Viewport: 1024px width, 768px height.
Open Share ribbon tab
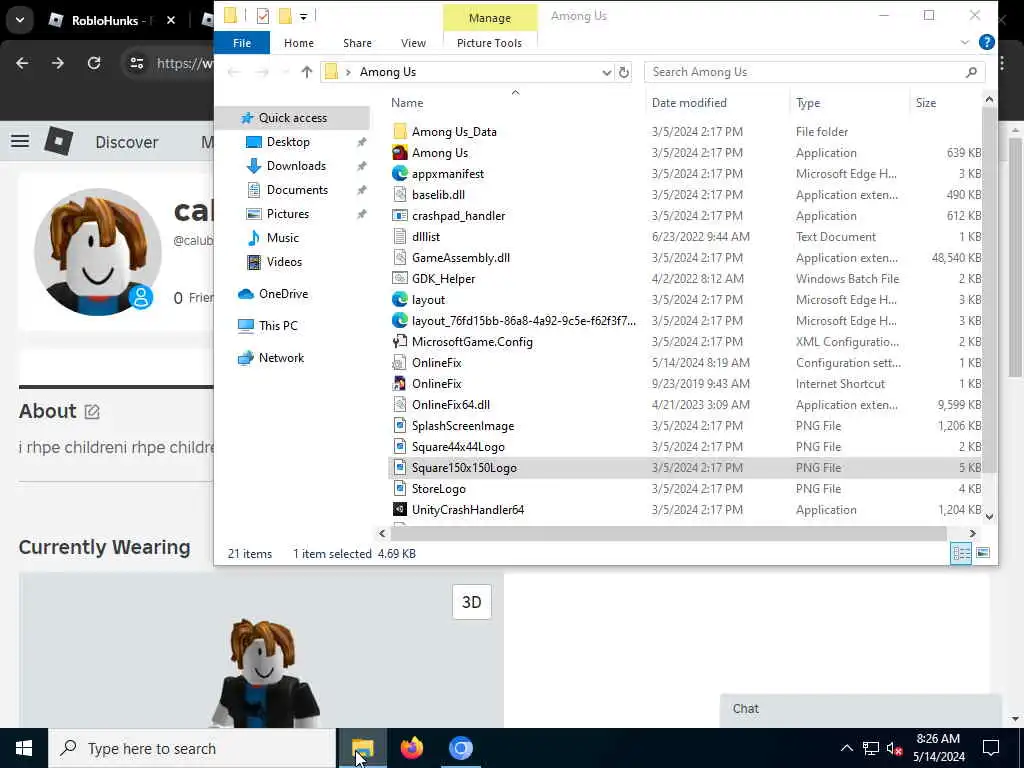pos(357,43)
